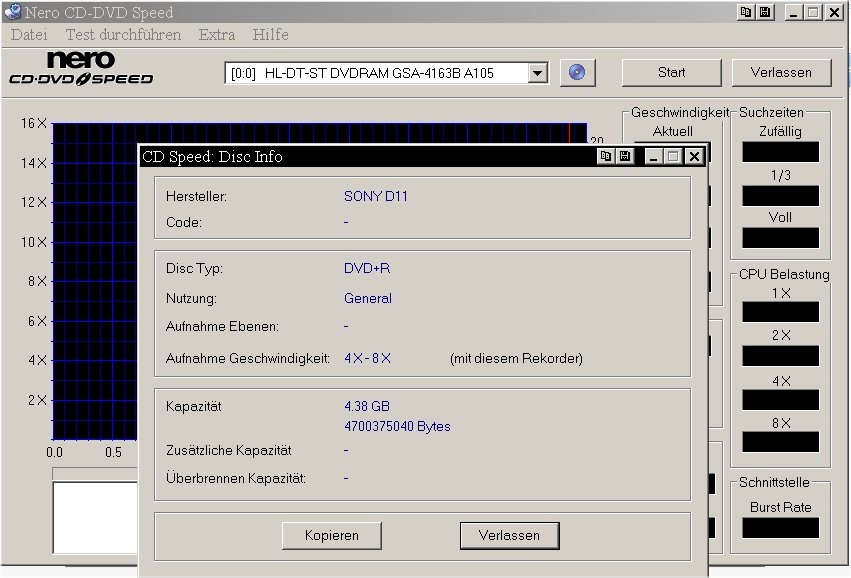This screenshot has height=578, width=851.
Task: Click the Start button
Action: click(x=671, y=73)
